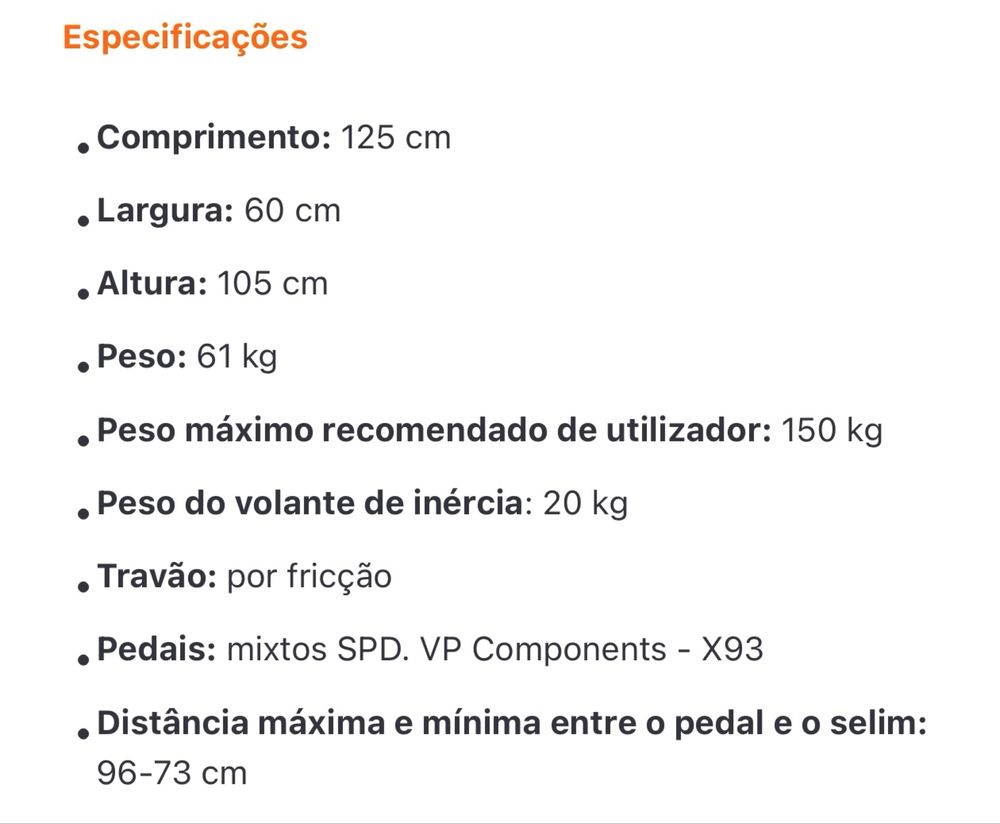Select Distância máxima e mínima label
The height and width of the screenshot is (824, 1000).
tap(511, 723)
